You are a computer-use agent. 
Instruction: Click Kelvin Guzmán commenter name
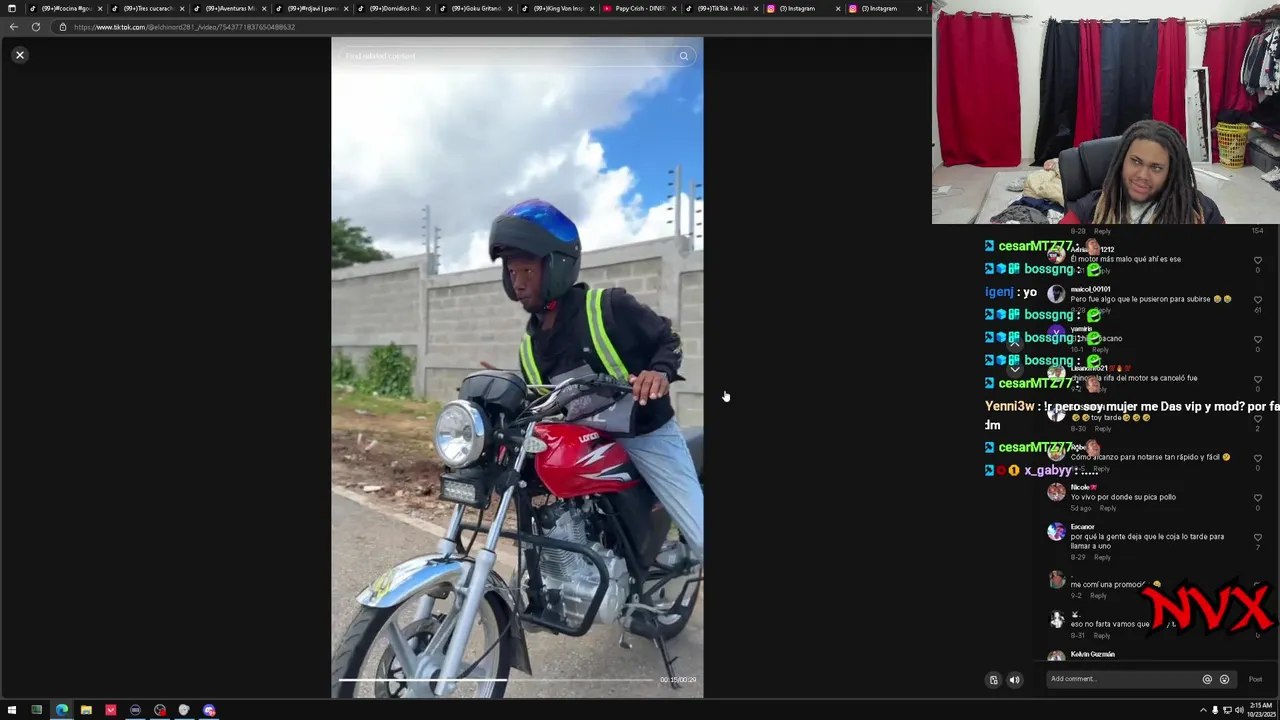(1092, 654)
